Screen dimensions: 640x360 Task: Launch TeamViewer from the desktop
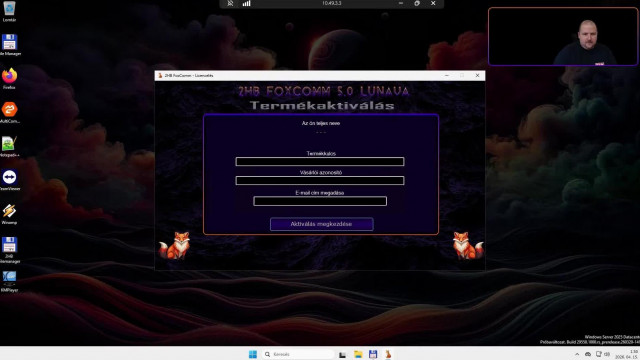9,180
